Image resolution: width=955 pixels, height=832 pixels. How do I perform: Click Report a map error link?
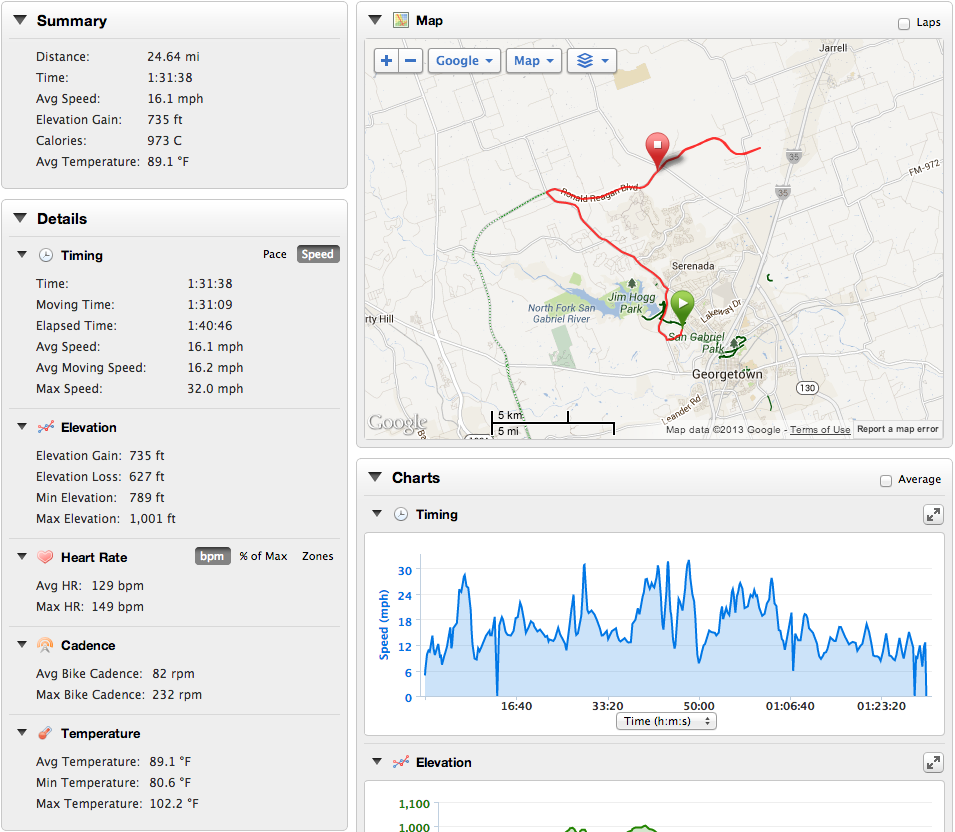click(897, 430)
